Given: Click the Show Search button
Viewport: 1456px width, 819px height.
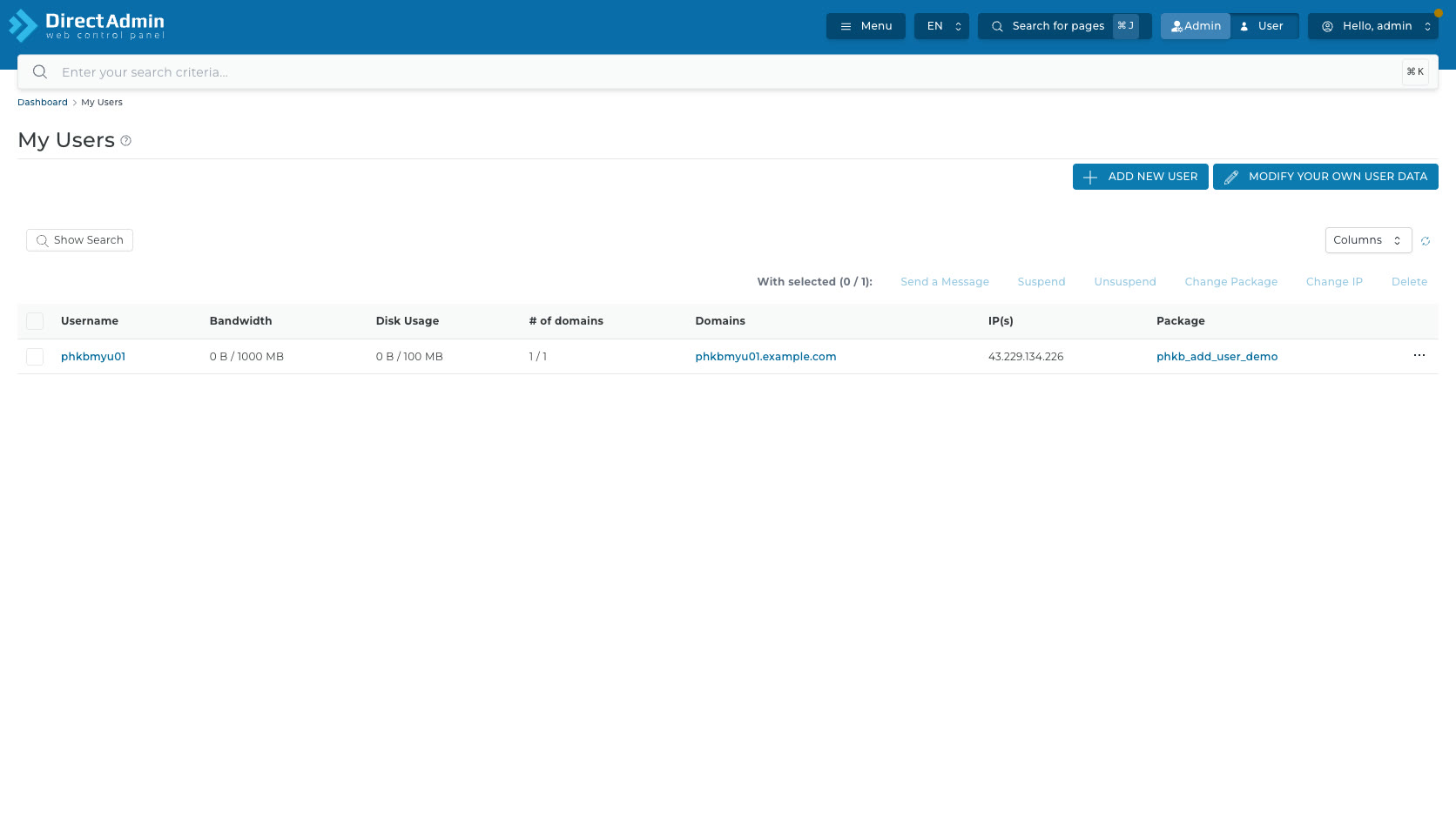Looking at the screenshot, I should 79,240.
